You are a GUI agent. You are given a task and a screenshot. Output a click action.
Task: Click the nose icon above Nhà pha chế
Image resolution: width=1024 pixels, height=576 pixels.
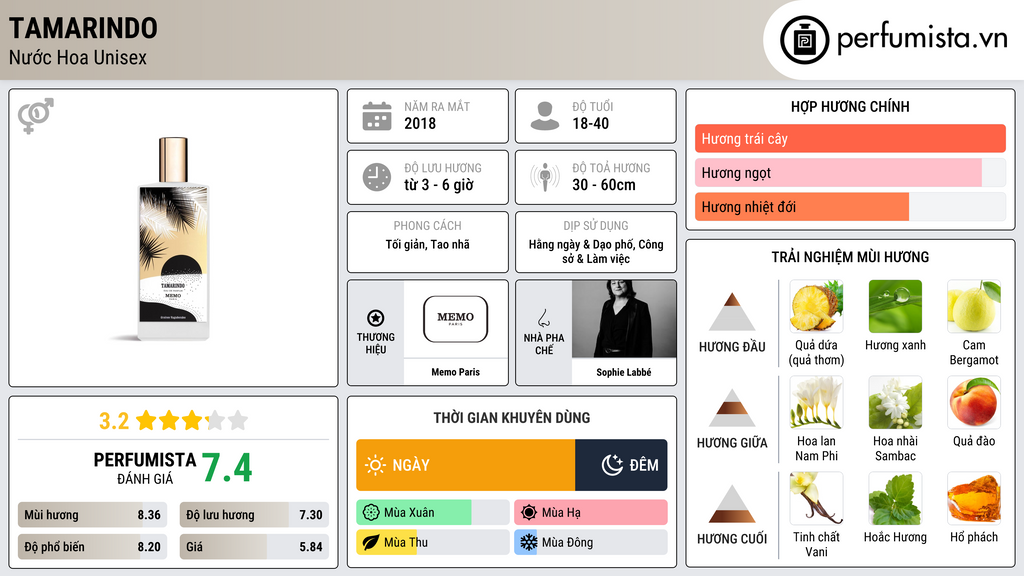tap(543, 318)
